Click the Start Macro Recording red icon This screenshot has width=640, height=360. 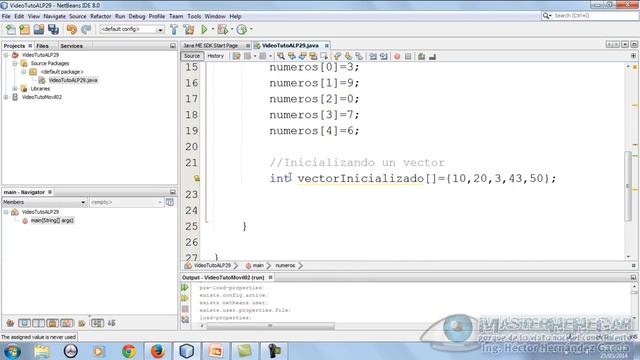point(397,56)
